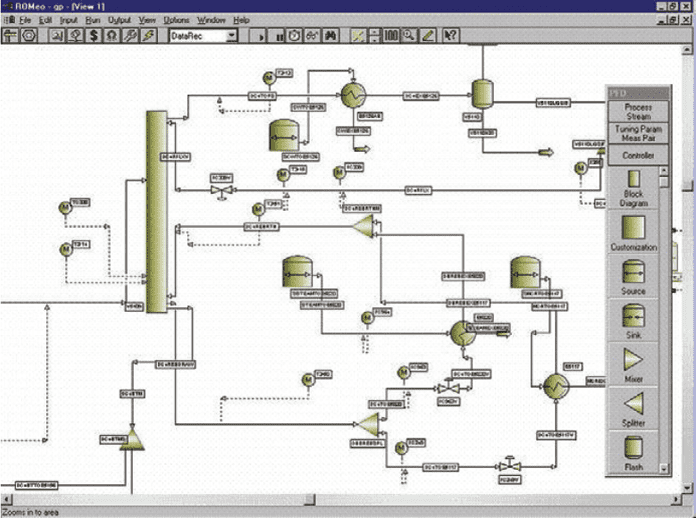Click the stopwatch timer toolbar icon
The width and height of the screenshot is (696, 518).
(295, 35)
